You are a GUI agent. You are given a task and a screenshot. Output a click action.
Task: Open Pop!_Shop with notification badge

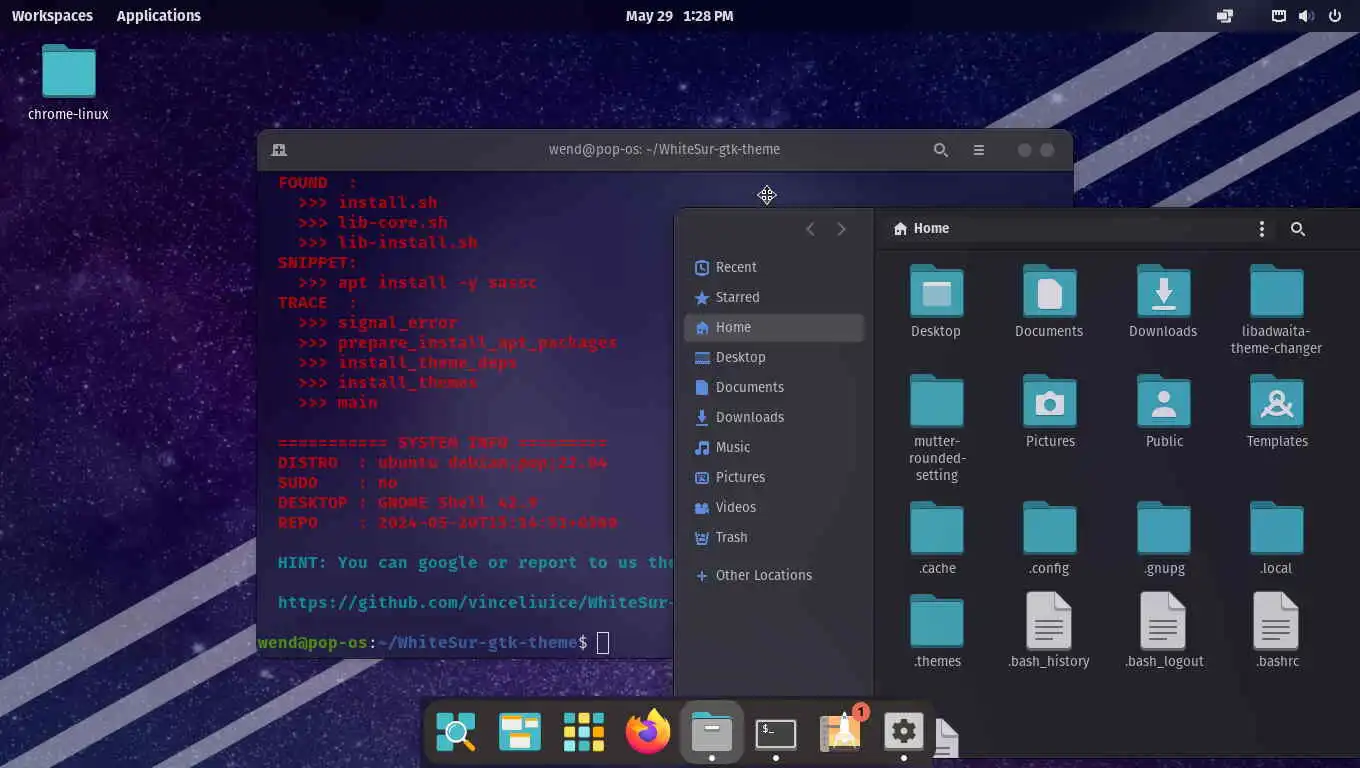click(x=841, y=731)
